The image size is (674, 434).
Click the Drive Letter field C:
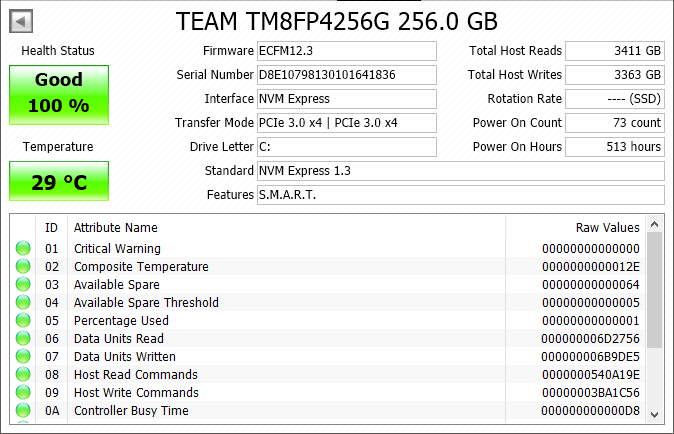click(346, 147)
